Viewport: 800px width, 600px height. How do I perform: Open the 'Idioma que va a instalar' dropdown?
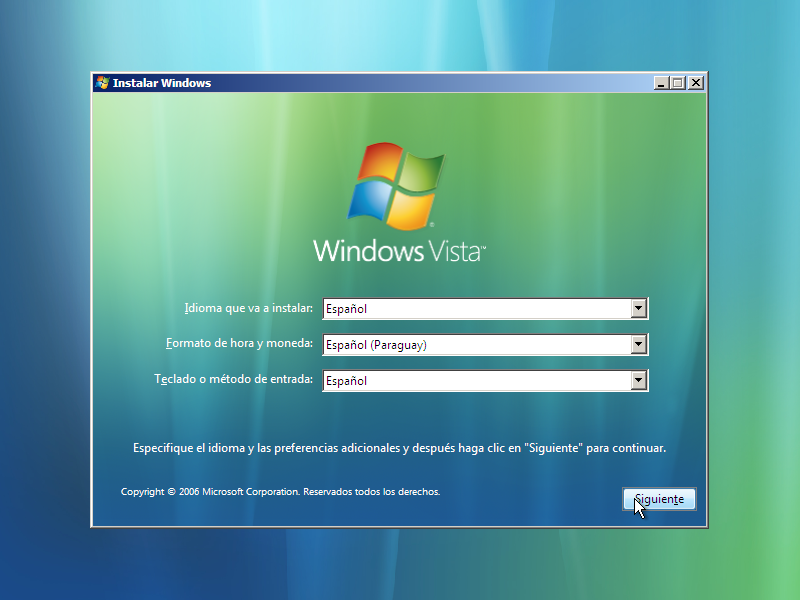tap(639, 308)
